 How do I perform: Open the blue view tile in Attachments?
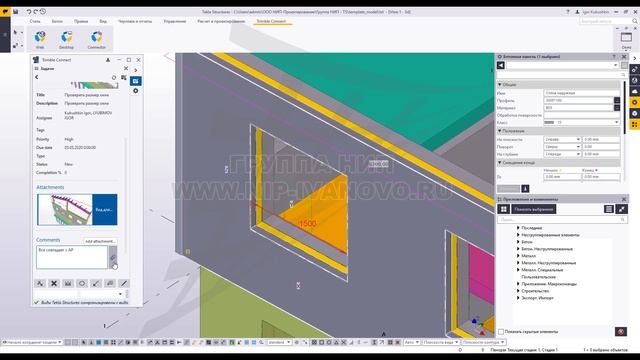[x=105, y=210]
